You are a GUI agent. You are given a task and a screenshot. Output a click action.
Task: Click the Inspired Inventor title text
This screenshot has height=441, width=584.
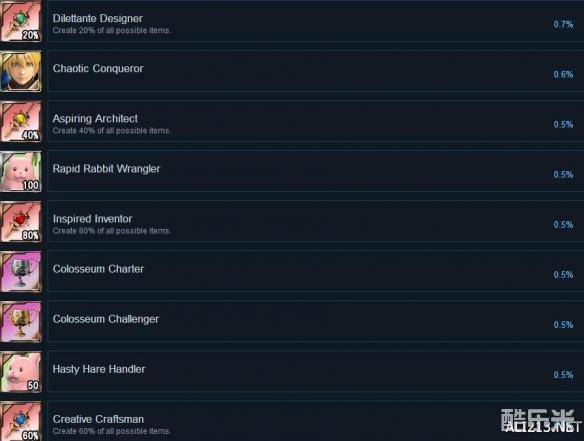[x=92, y=219]
